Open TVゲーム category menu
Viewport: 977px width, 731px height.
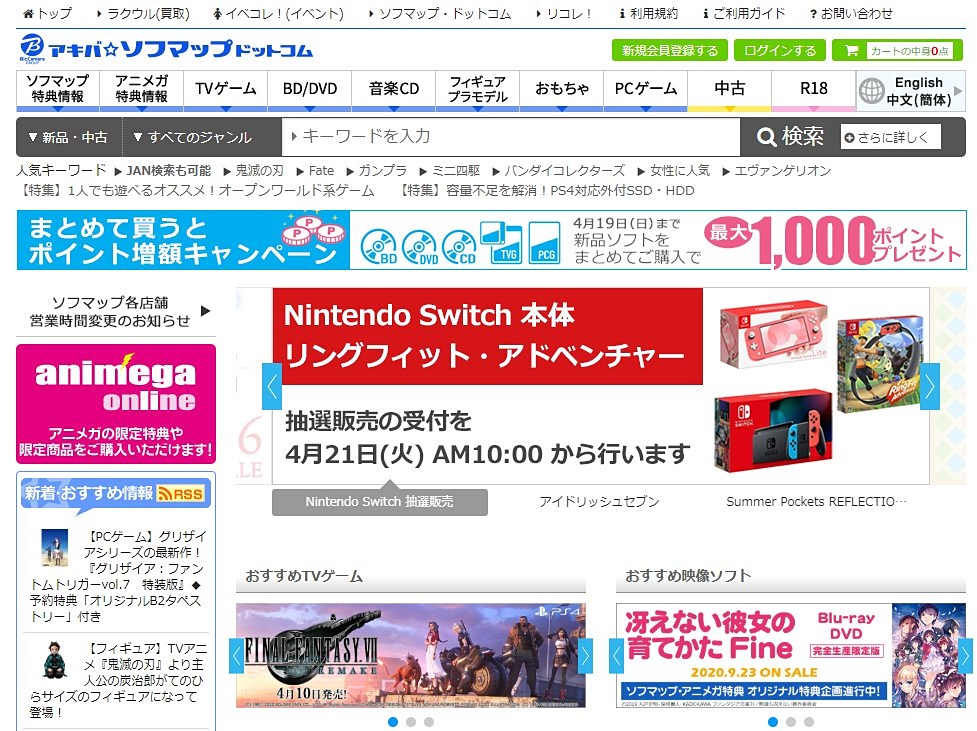[x=226, y=89]
